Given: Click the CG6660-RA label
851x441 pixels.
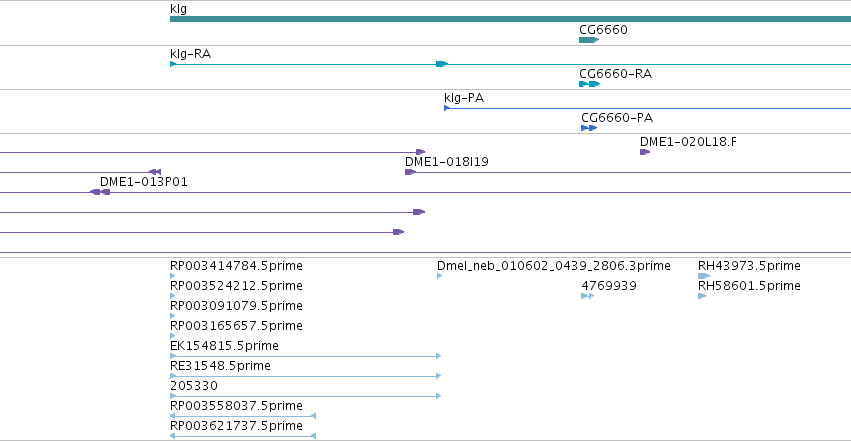Looking at the screenshot, I should (x=615, y=74).
